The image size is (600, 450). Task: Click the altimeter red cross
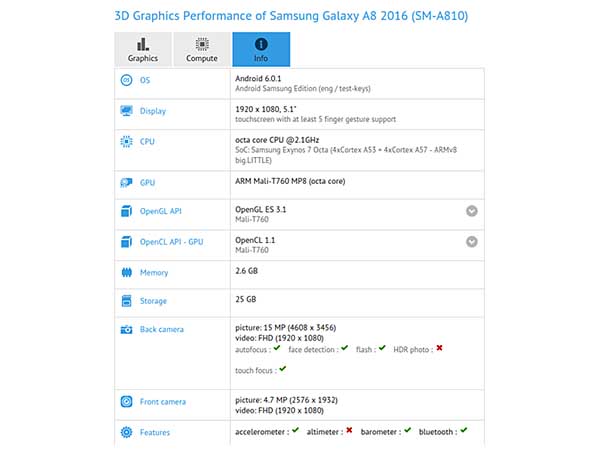point(349,430)
